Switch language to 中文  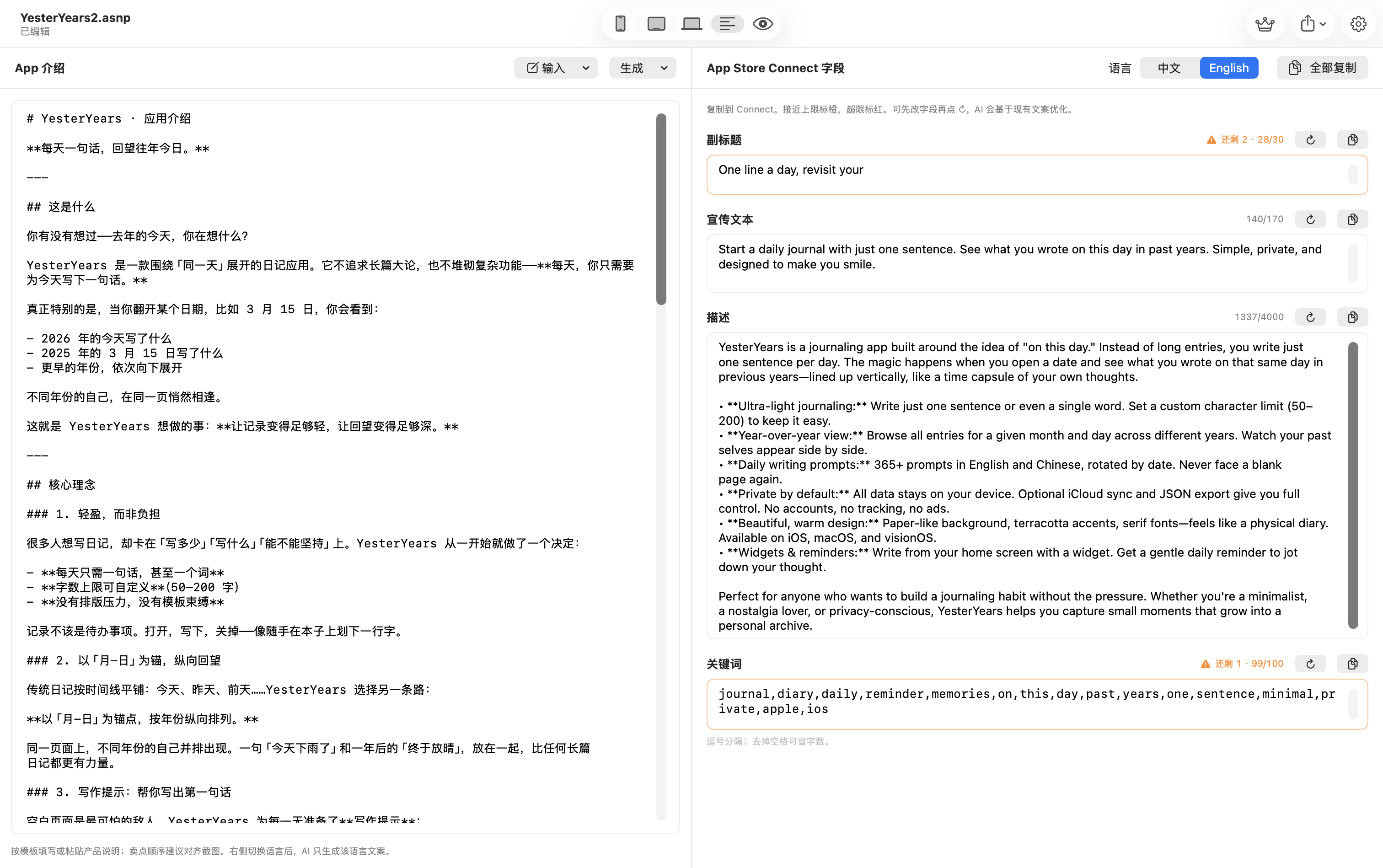[x=1169, y=68]
